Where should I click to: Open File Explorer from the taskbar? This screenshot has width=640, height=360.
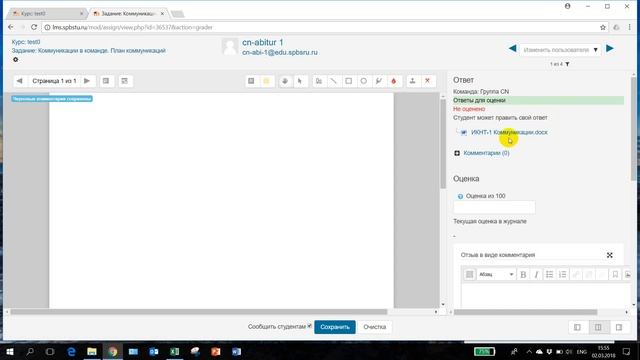pos(92,351)
